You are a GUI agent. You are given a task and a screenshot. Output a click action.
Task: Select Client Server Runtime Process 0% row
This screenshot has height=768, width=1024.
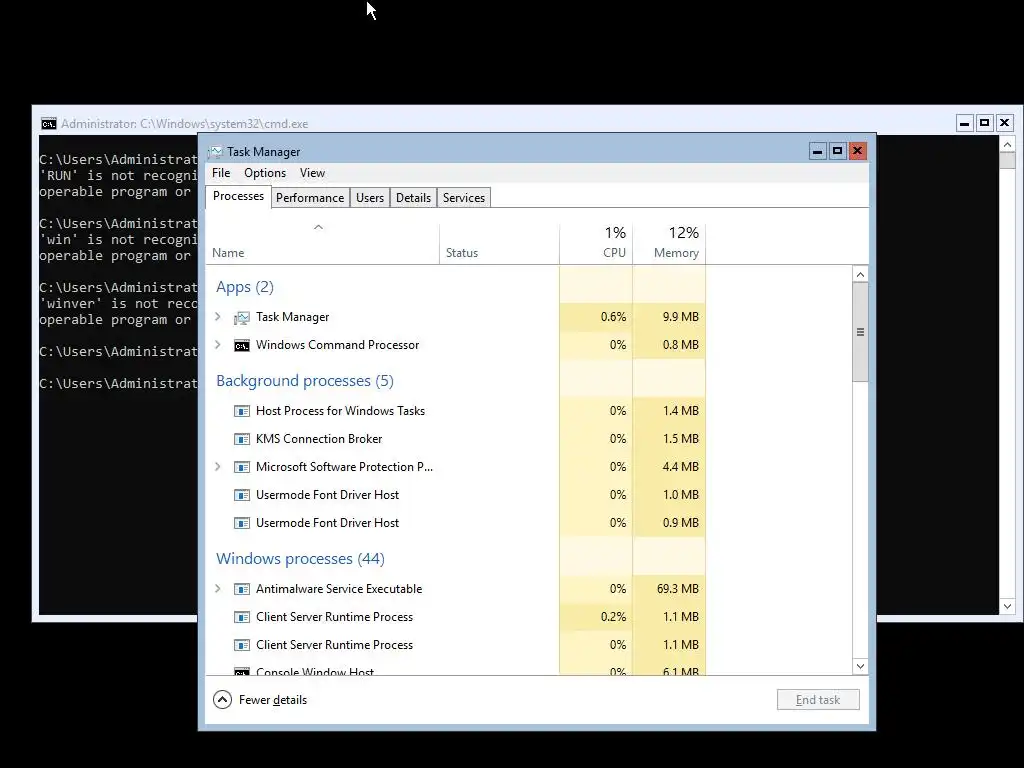click(x=456, y=645)
